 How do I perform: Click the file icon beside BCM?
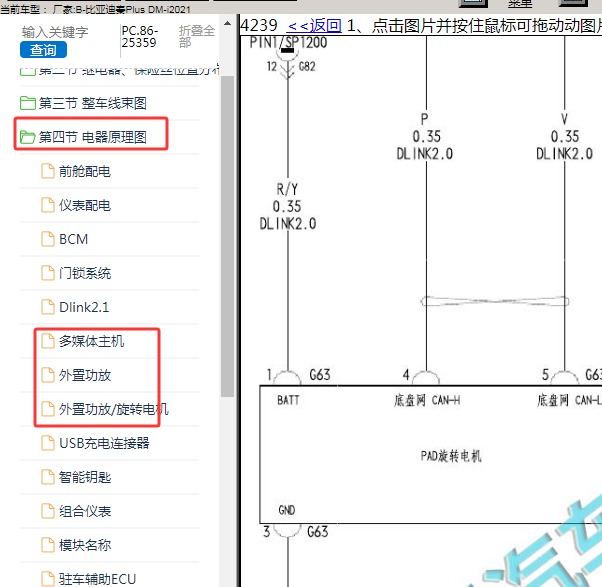pos(48,239)
